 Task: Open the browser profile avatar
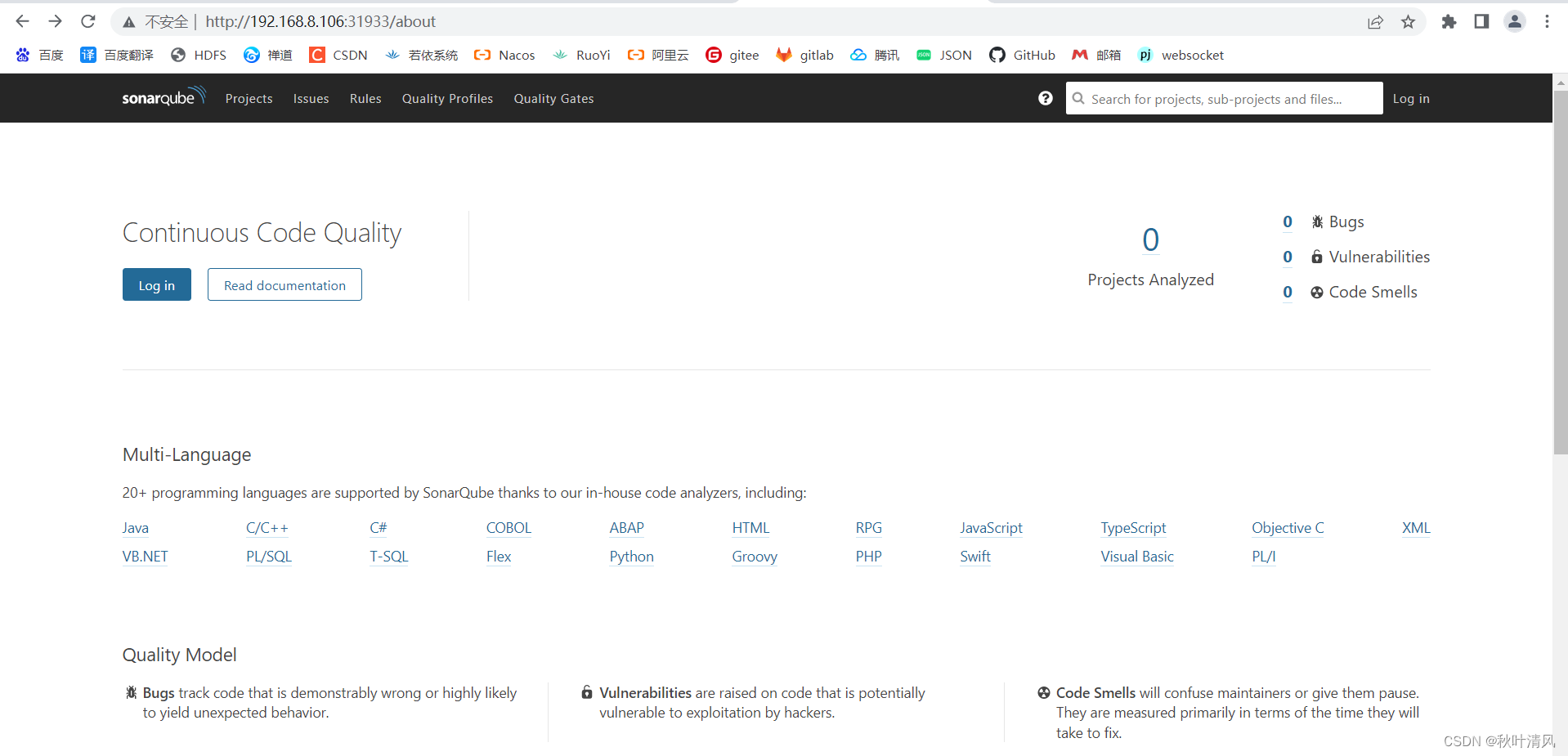1515,22
